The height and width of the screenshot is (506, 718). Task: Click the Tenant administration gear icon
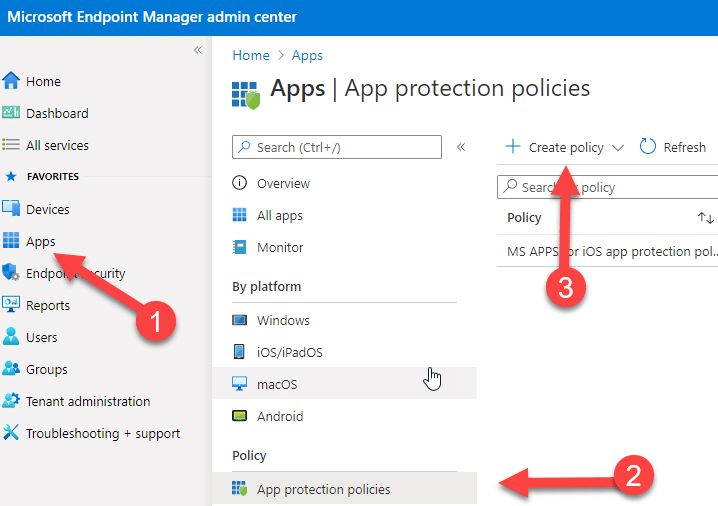(x=11, y=400)
